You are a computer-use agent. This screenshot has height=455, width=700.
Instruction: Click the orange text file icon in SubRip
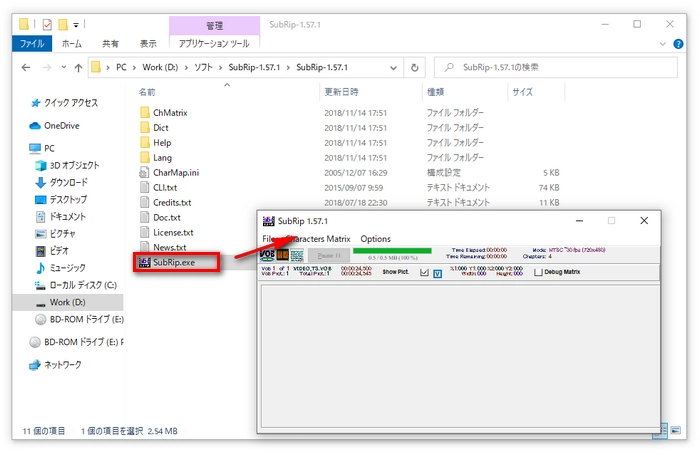282,255
